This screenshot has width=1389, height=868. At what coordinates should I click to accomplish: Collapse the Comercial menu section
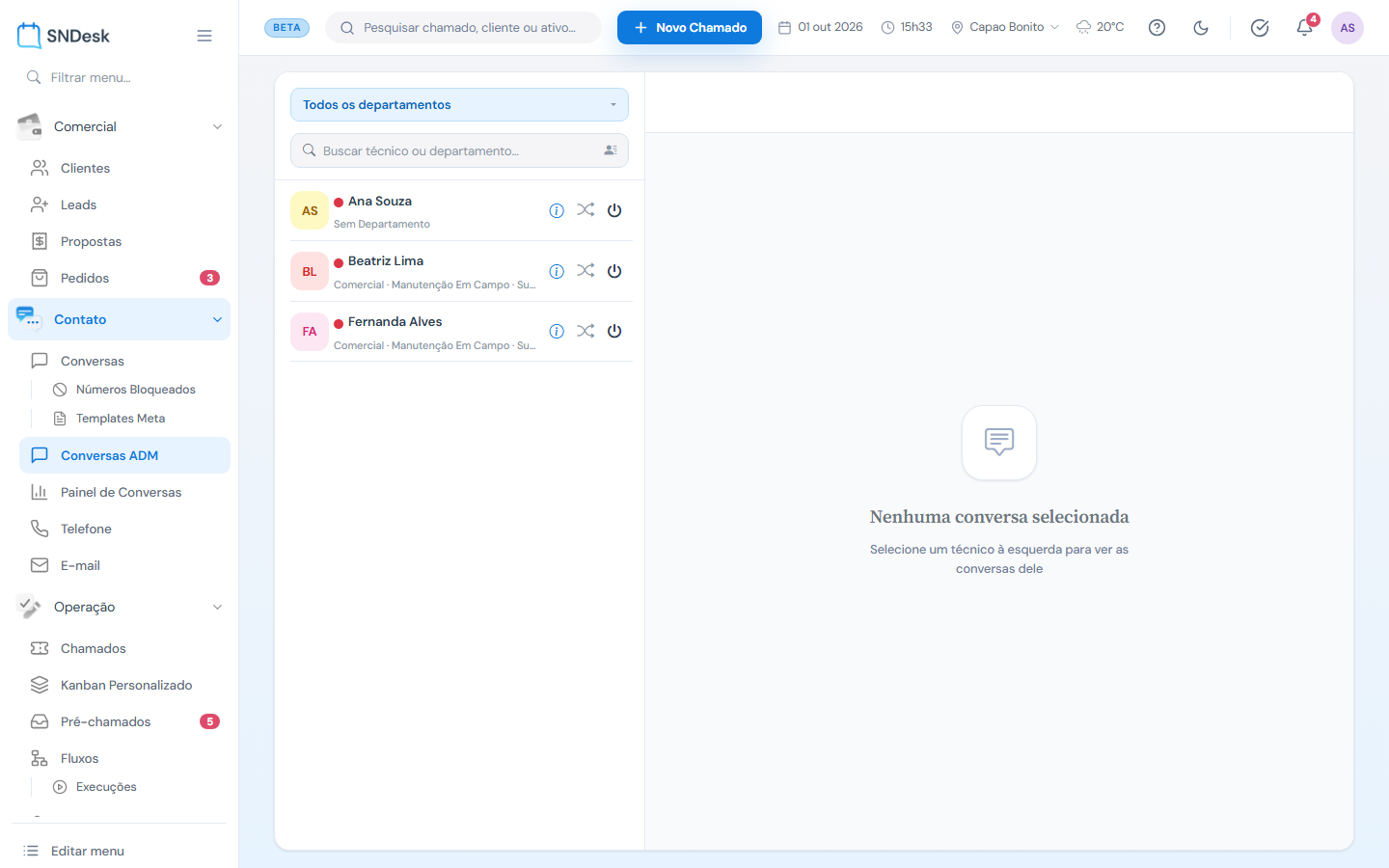click(120, 126)
